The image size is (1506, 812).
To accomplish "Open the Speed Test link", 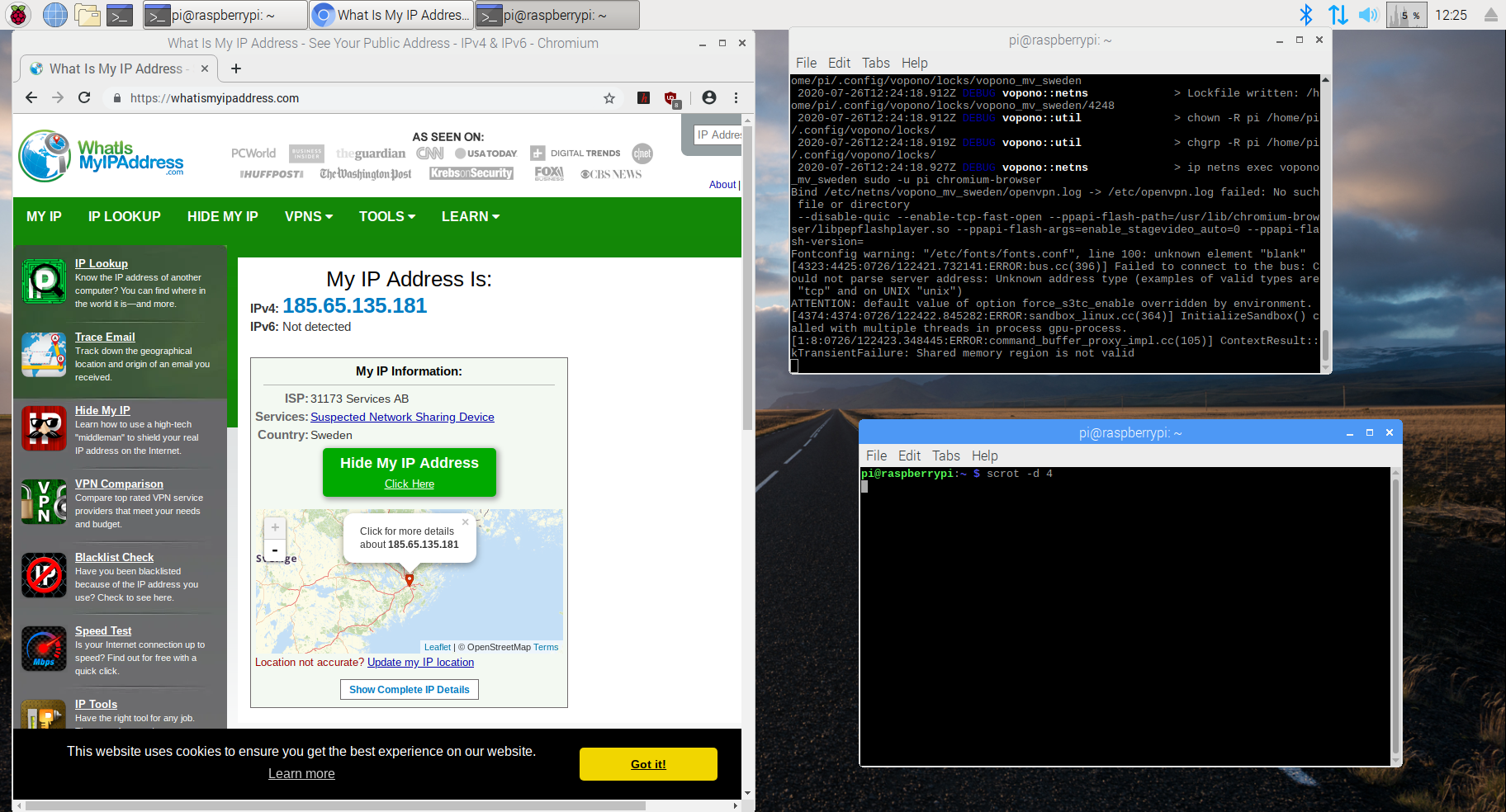I will coord(103,630).
